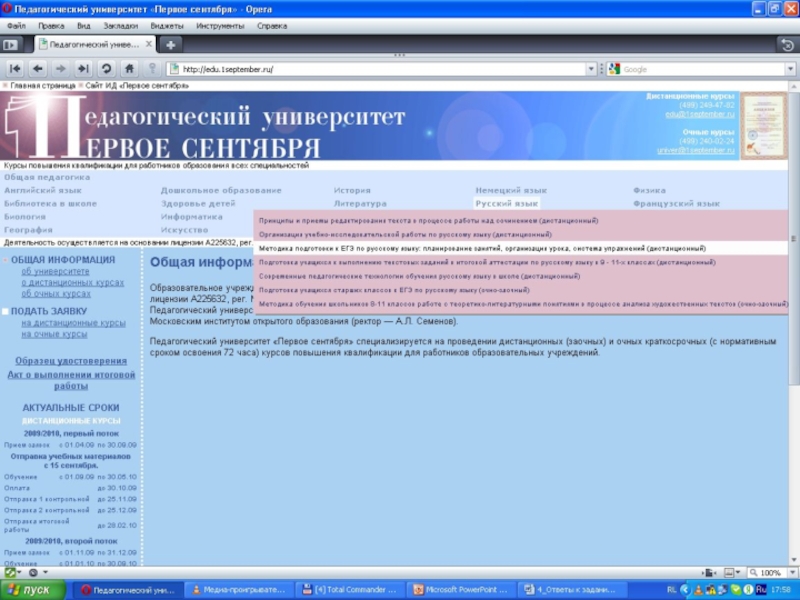Click the Литература category

(360, 204)
